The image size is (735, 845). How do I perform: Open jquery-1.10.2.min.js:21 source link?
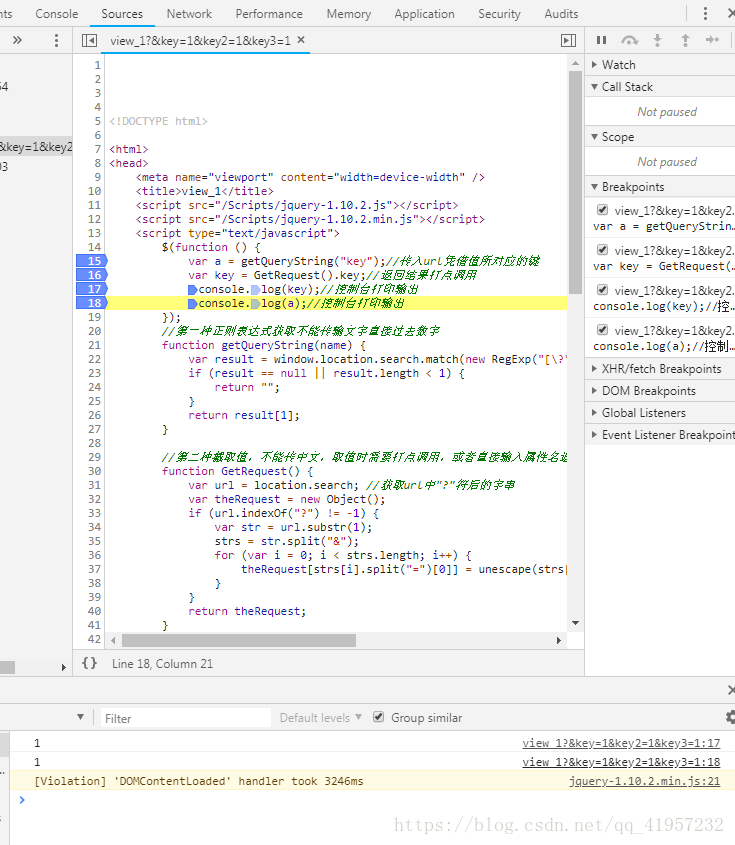644,781
